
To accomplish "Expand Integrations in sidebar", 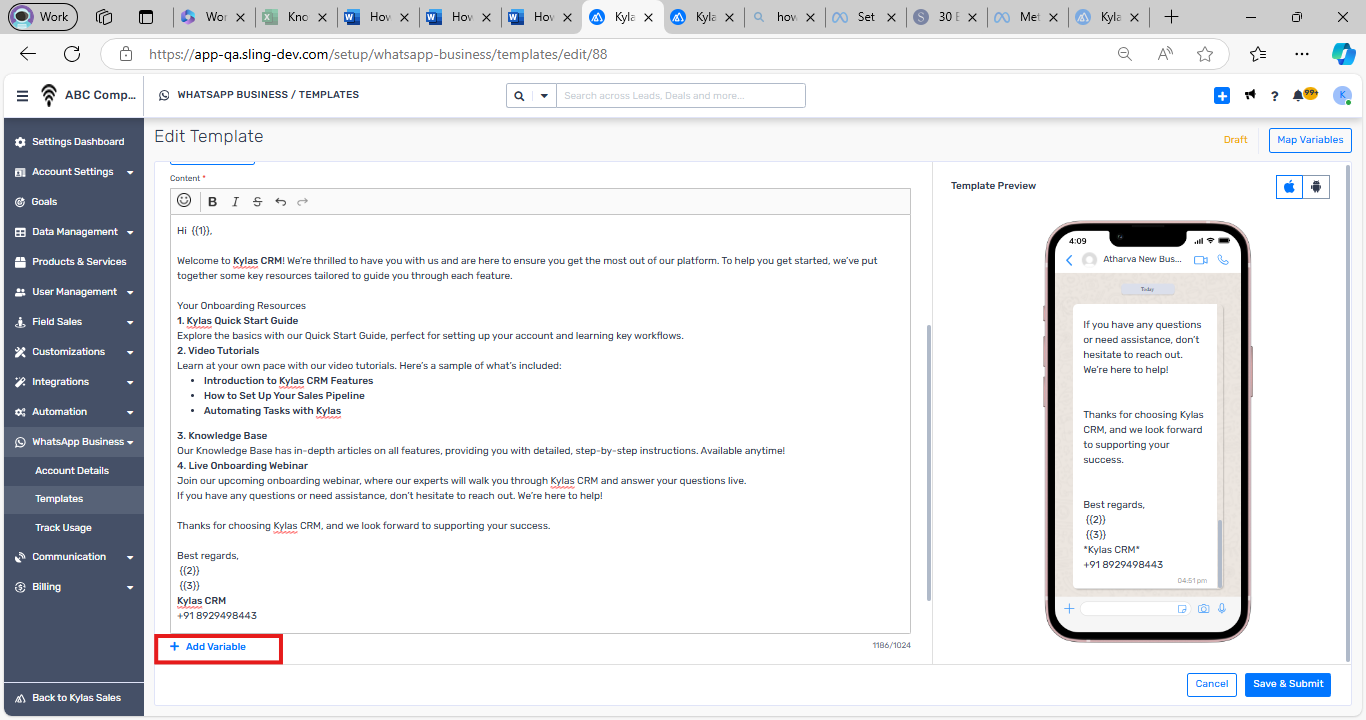I will pyautogui.click(x=74, y=382).
